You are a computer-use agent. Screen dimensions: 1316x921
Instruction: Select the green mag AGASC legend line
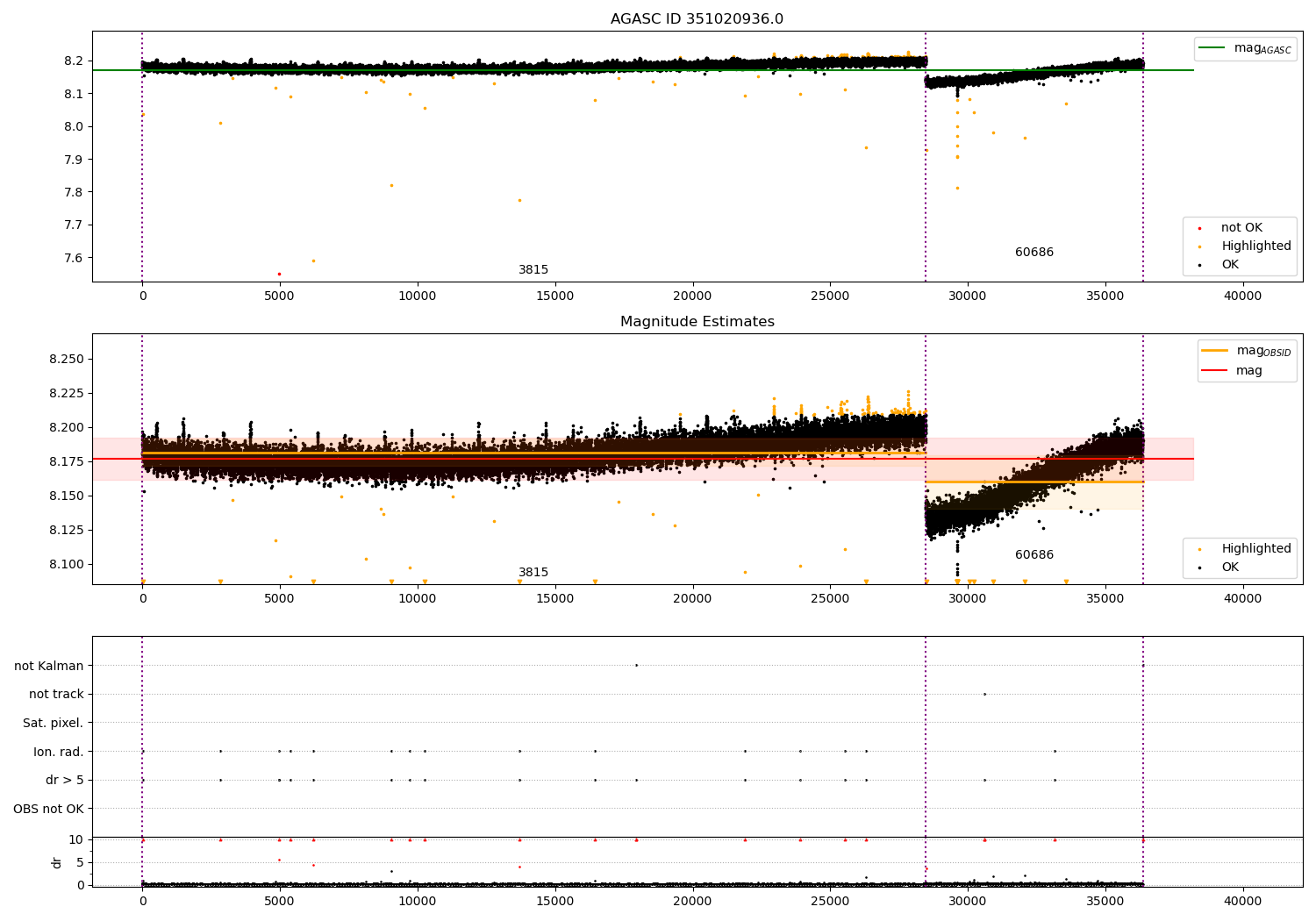(1212, 48)
